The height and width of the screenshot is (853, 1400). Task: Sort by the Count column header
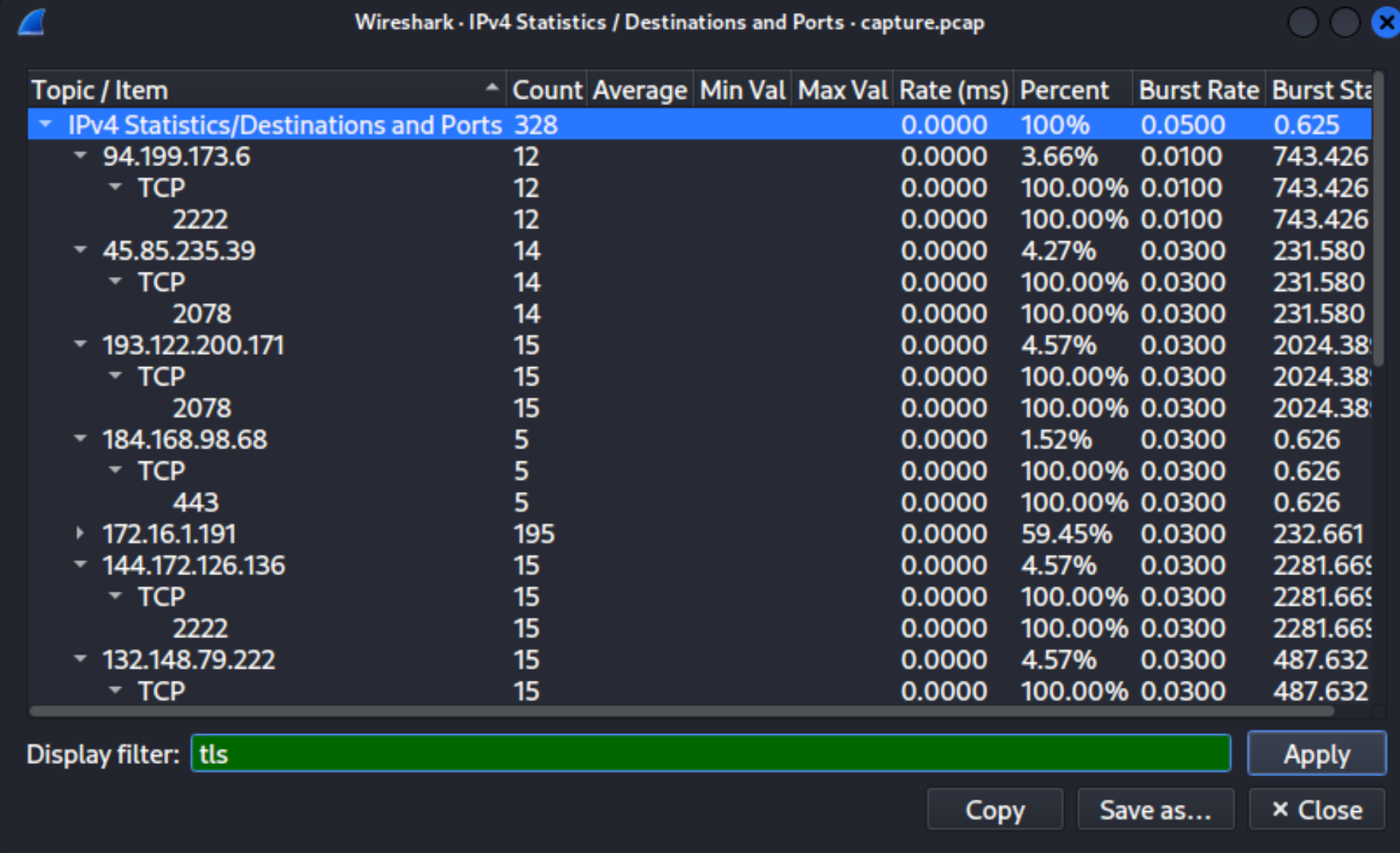[x=547, y=90]
